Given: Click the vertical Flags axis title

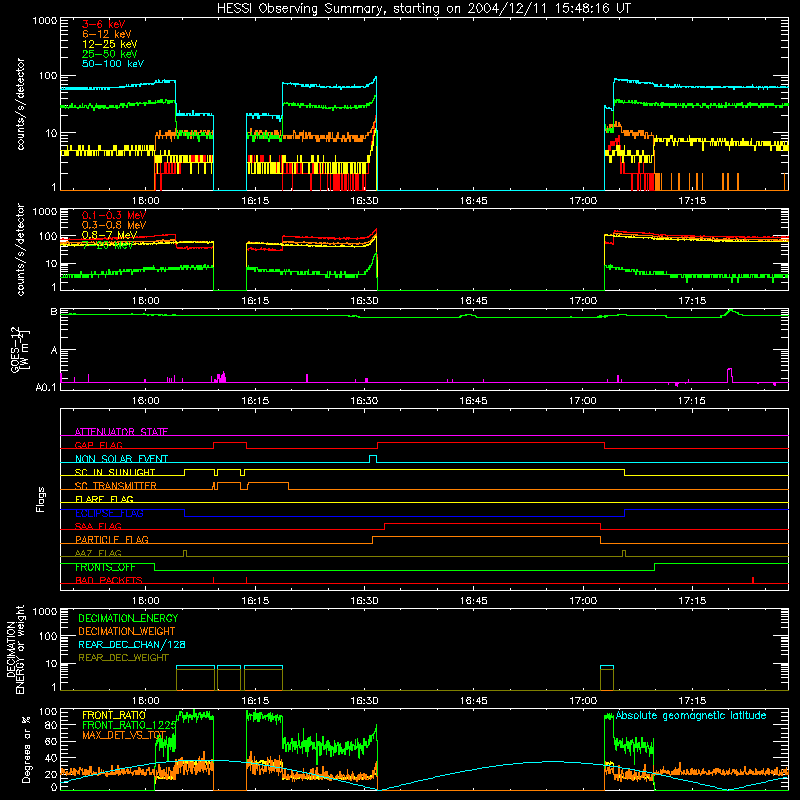Looking at the screenshot, I should click(41, 499).
